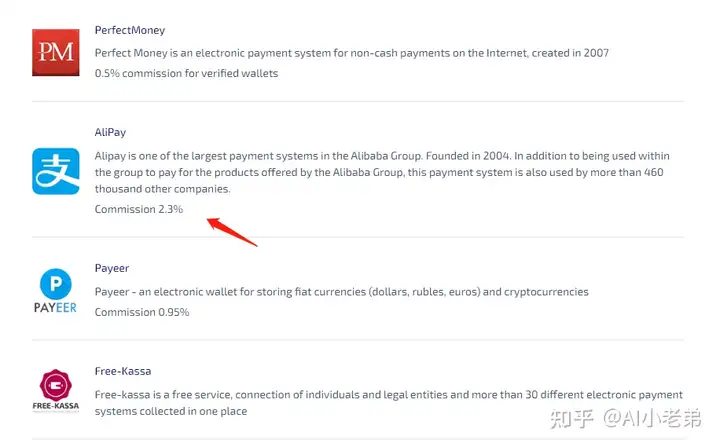Viewport: 720px width, 447px height.
Task: Click the red PerfectMoney PM logo
Action: 56,52
